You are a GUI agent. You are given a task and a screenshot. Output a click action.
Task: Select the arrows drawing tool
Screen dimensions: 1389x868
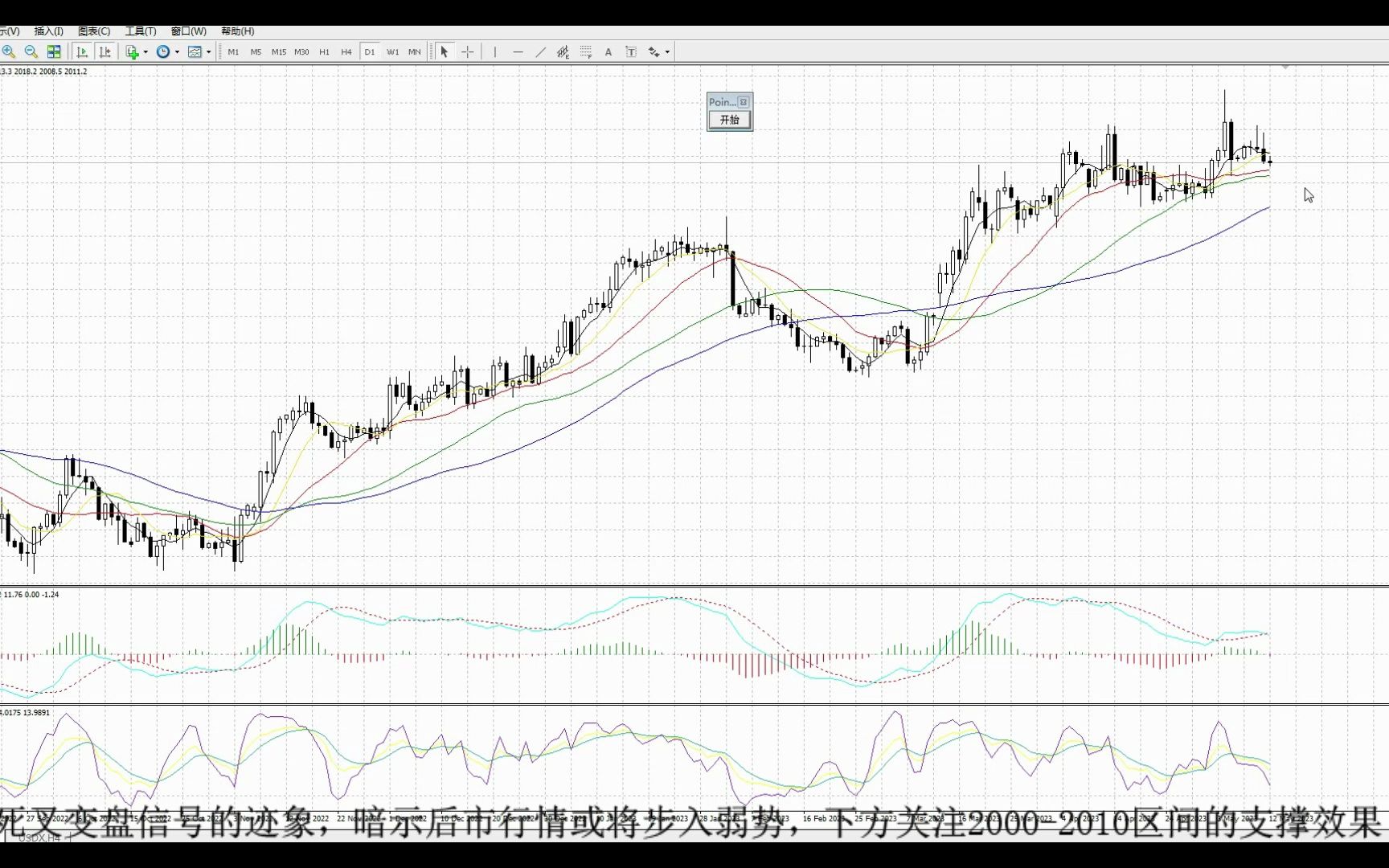point(654,51)
